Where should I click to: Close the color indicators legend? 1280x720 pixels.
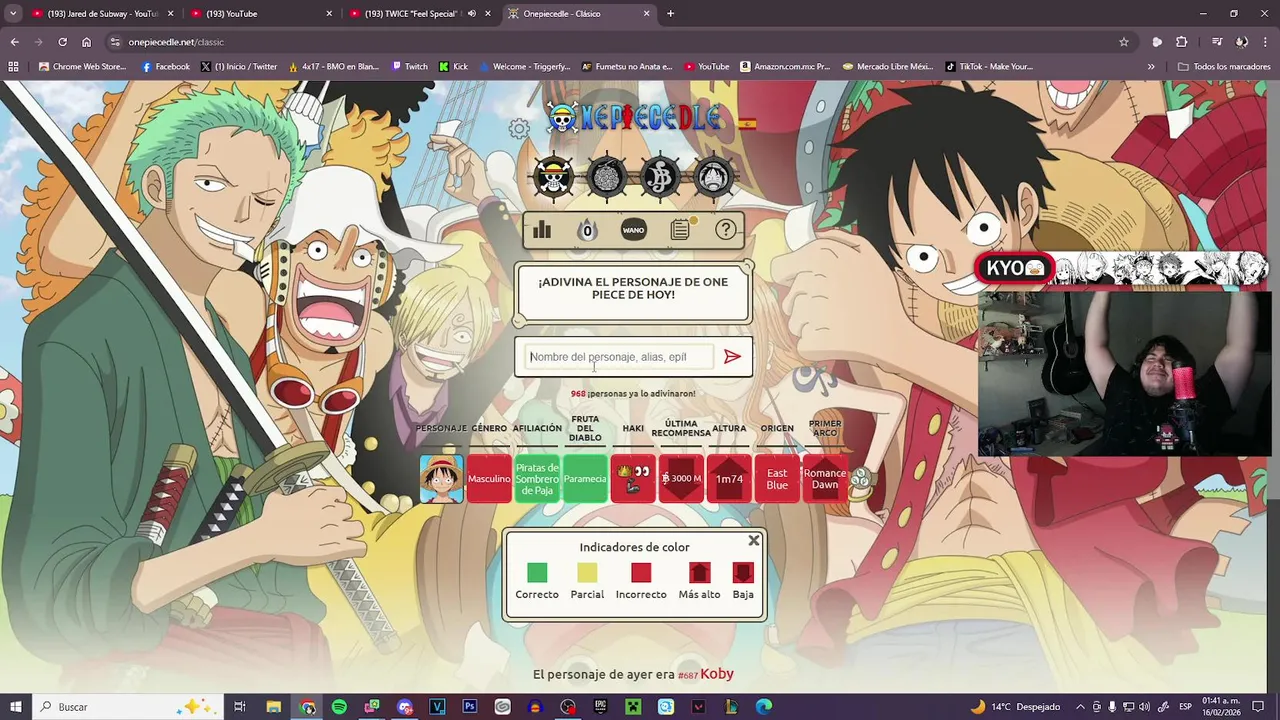click(x=754, y=540)
